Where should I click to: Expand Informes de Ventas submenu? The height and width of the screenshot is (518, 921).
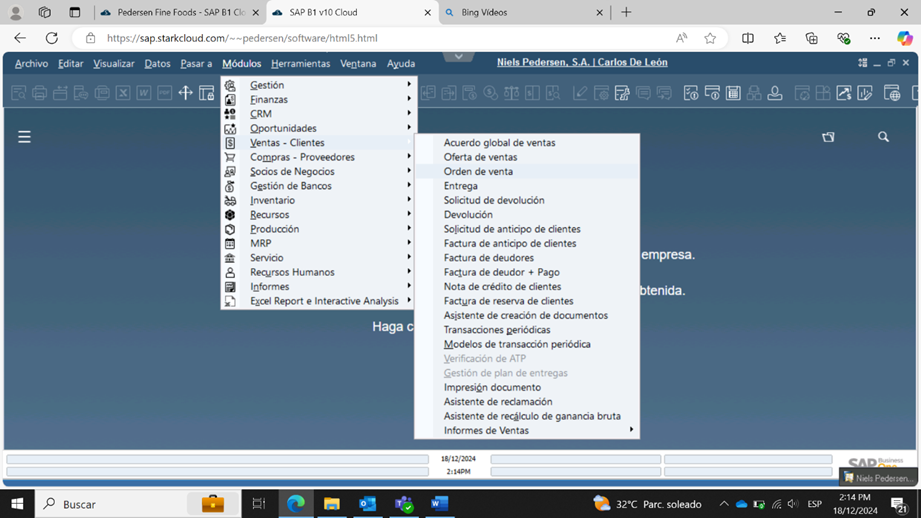[x=527, y=430]
